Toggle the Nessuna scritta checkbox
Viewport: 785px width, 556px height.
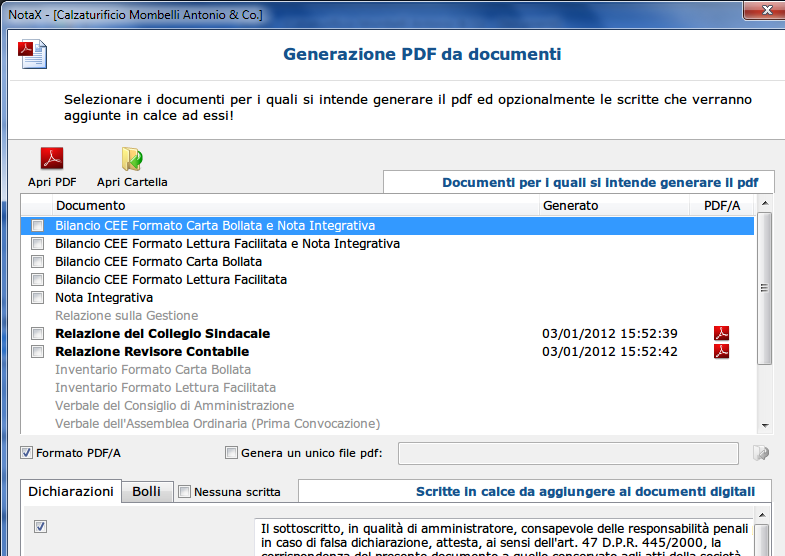[184, 492]
